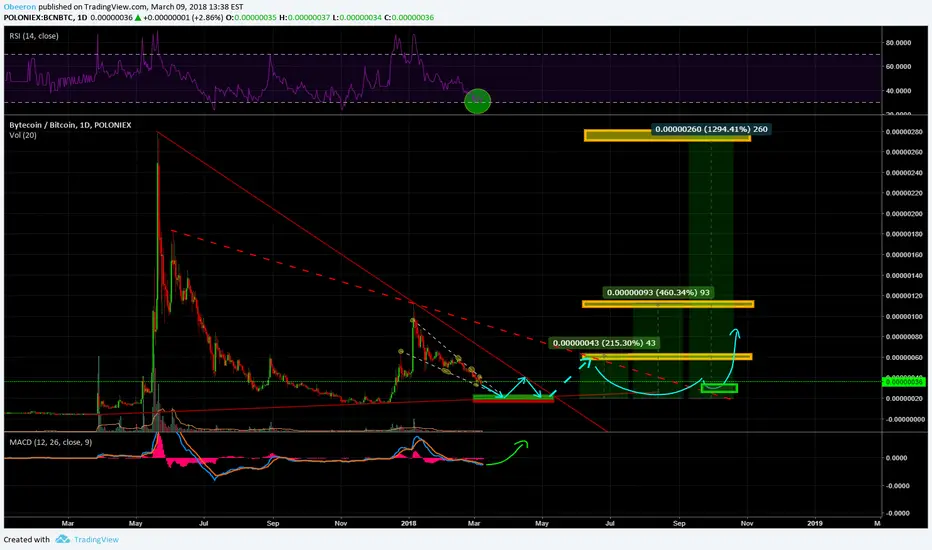
Task: Select the POLONIEX:BCNBTC, 1D symbol text
Action: [45, 17]
